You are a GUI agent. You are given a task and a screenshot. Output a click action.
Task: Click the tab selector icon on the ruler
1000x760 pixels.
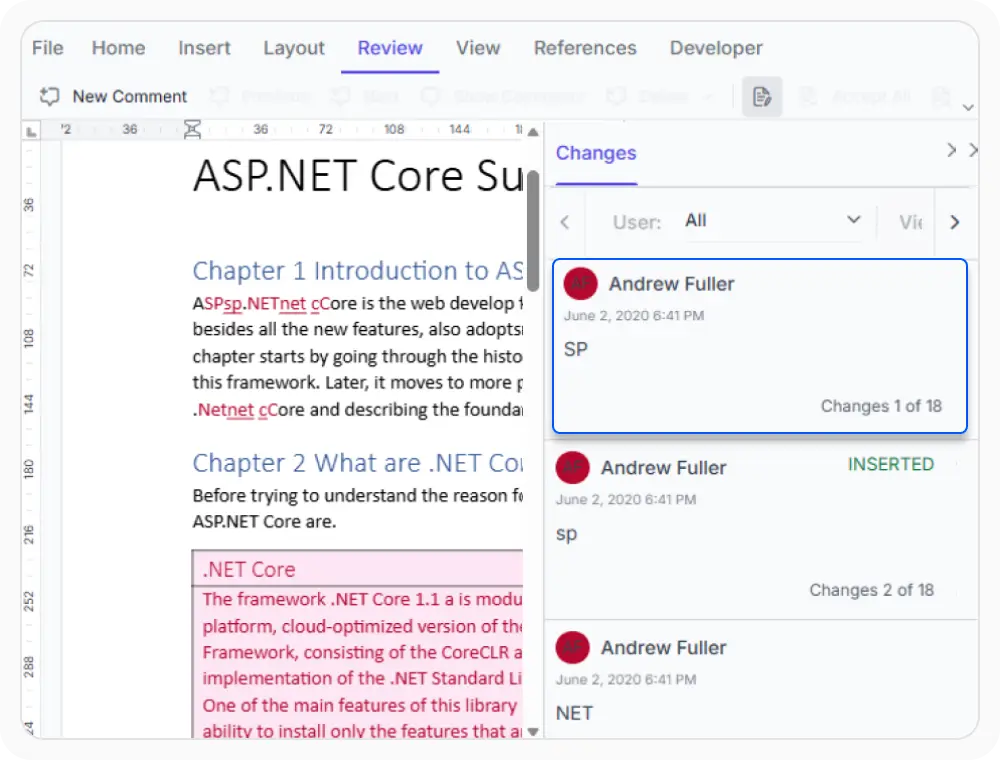click(x=31, y=131)
